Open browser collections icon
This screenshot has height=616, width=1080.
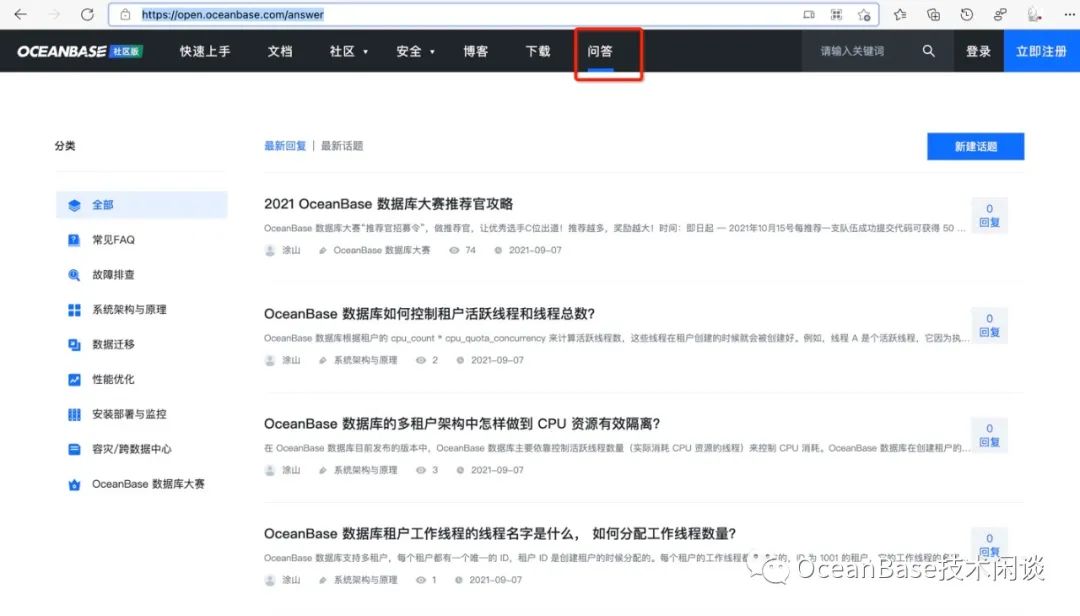tap(933, 14)
